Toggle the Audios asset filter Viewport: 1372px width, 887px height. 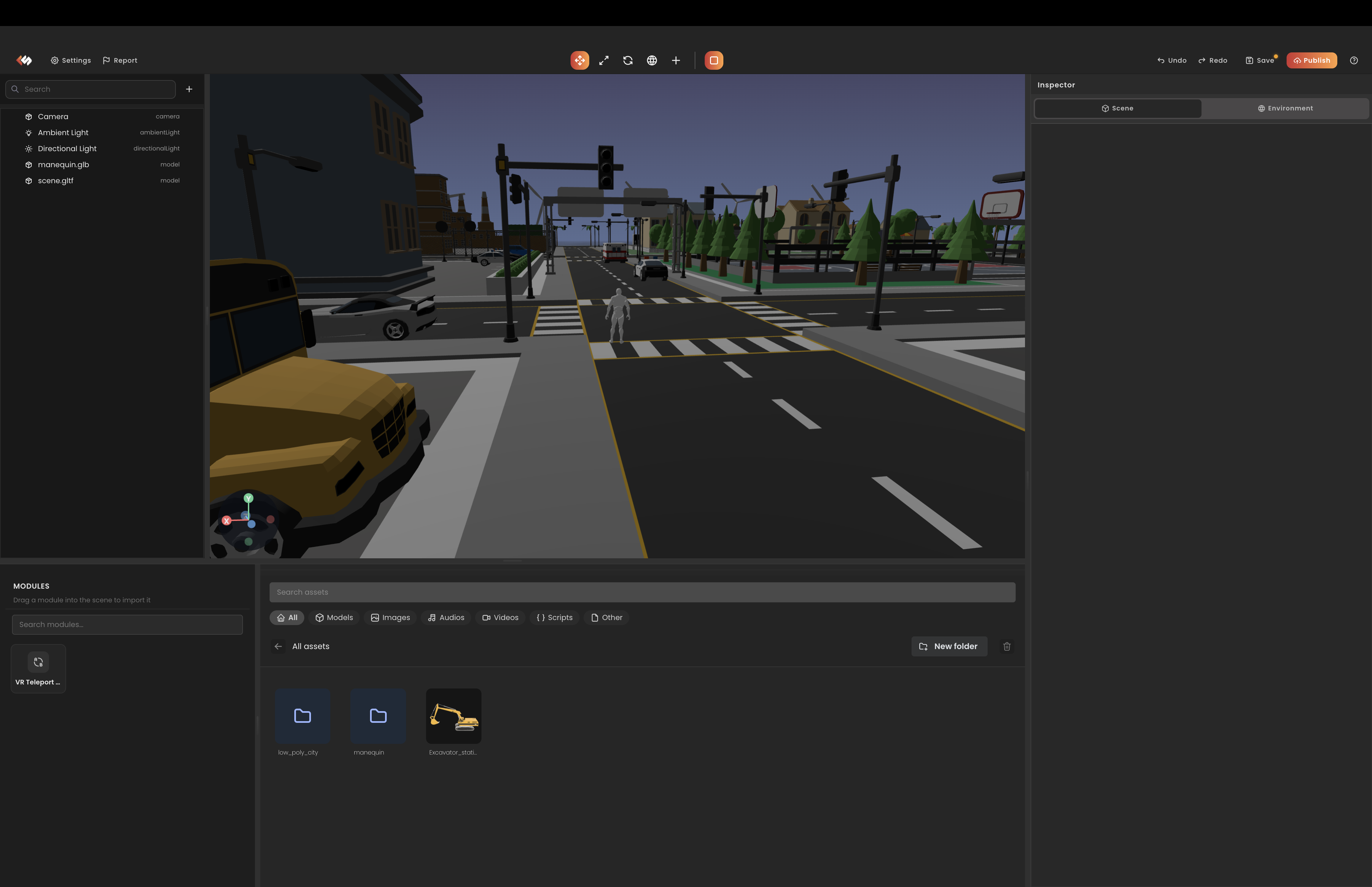coord(446,617)
